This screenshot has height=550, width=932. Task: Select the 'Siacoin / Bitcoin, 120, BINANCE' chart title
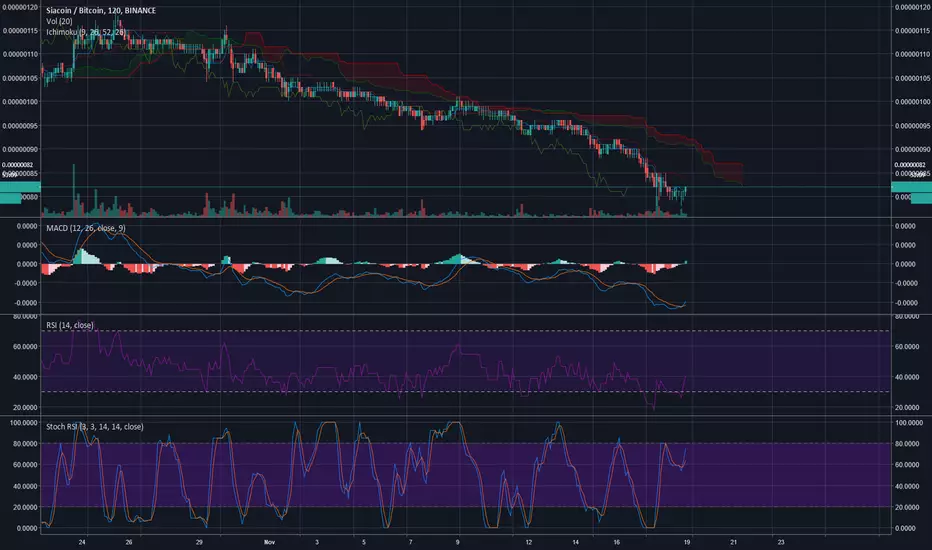click(x=101, y=11)
